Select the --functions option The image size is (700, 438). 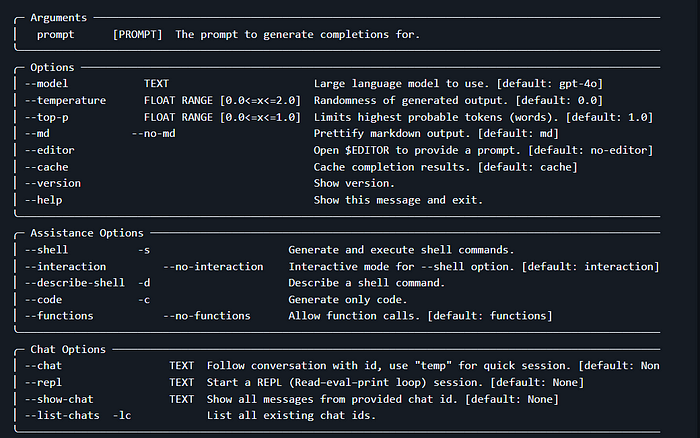tap(59, 316)
